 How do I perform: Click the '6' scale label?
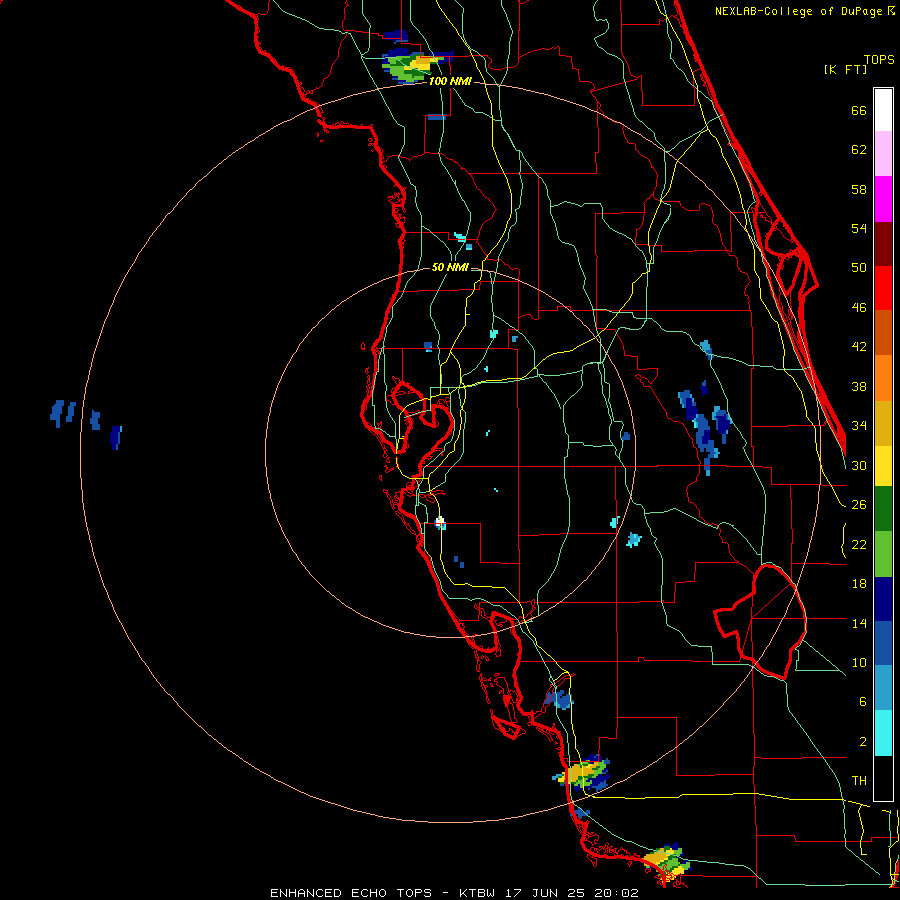point(863,702)
